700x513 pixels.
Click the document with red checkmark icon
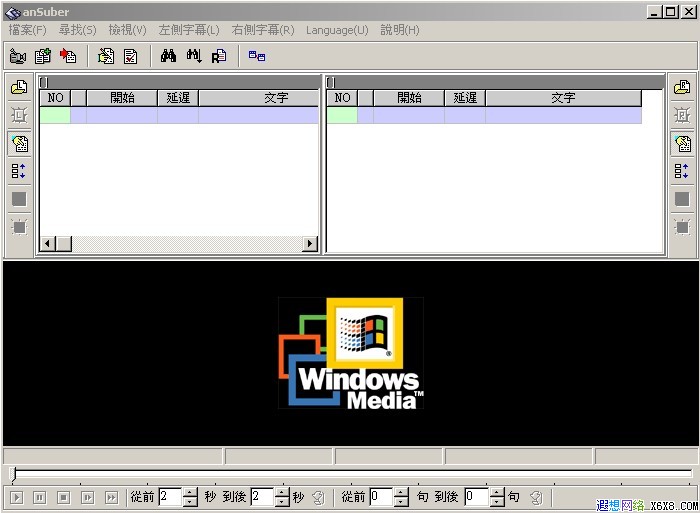point(131,56)
